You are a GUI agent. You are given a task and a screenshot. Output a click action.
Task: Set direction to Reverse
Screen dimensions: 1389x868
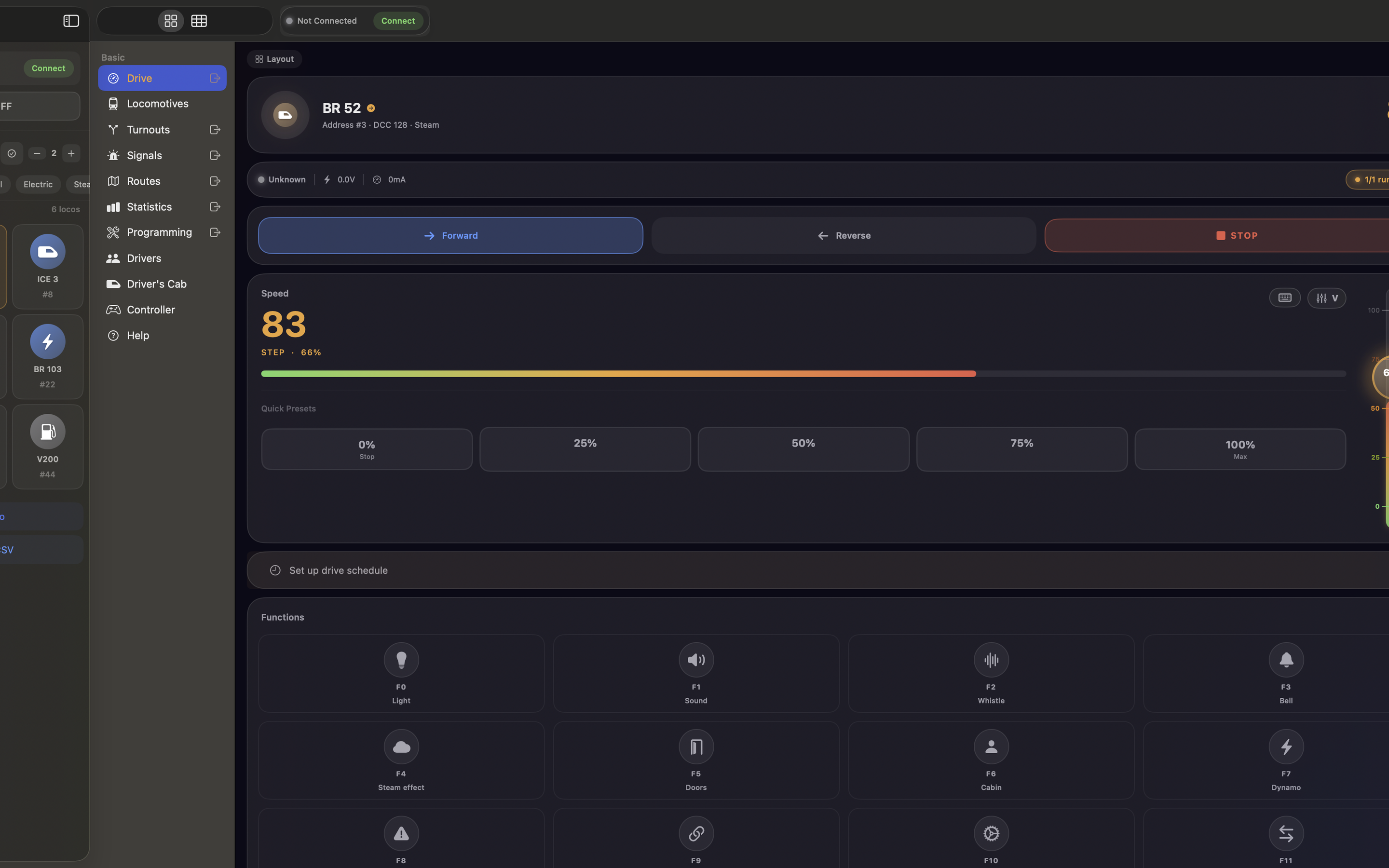843,235
